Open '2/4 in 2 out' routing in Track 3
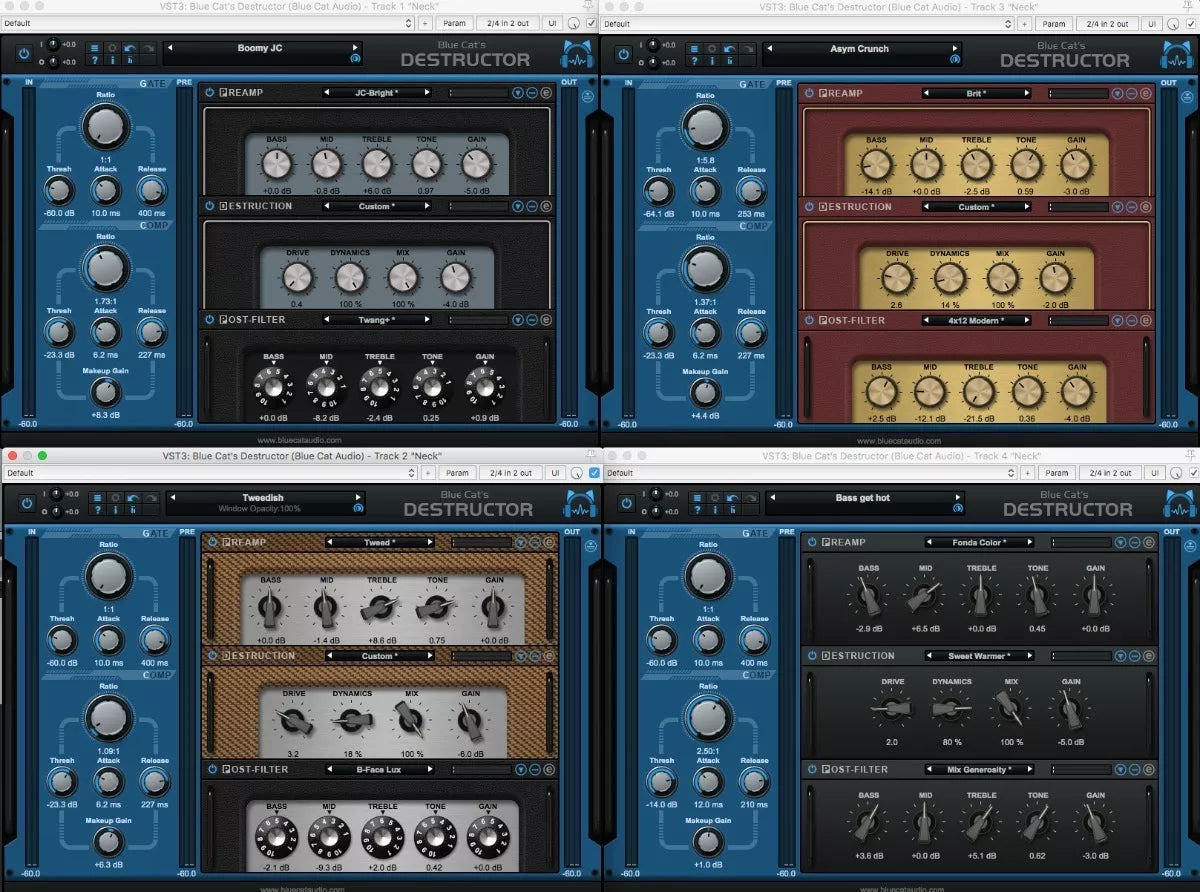The image size is (1200, 892). click(1109, 23)
